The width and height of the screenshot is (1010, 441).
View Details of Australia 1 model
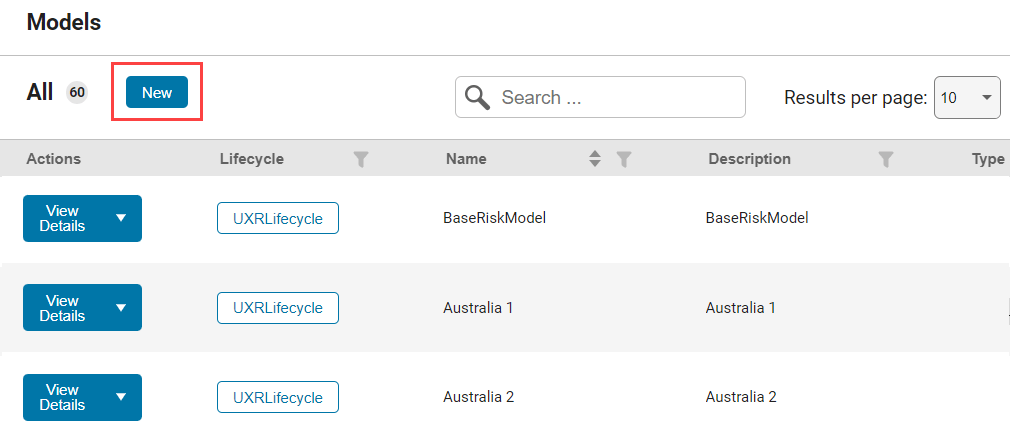coord(62,308)
